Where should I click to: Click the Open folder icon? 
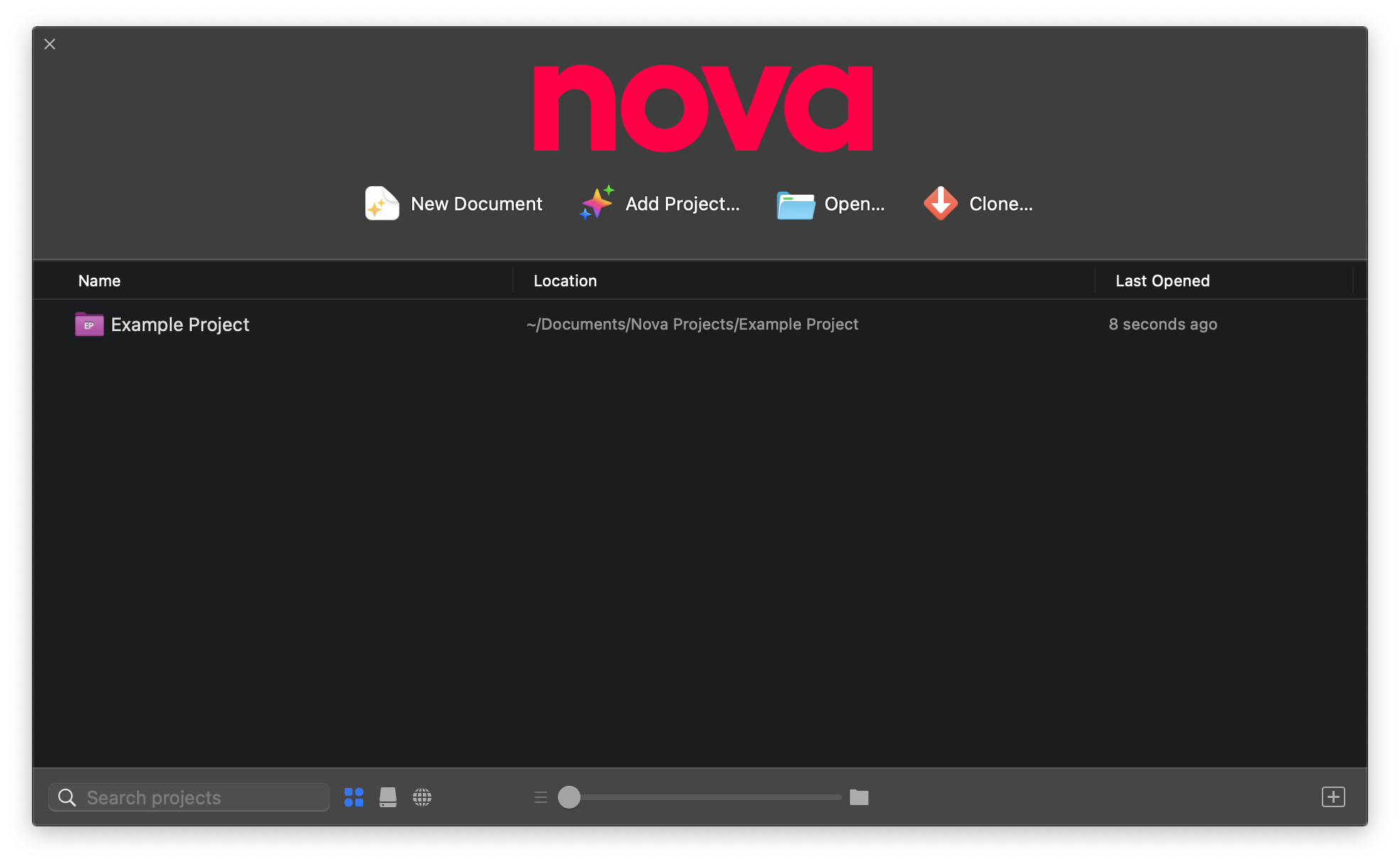tap(795, 205)
